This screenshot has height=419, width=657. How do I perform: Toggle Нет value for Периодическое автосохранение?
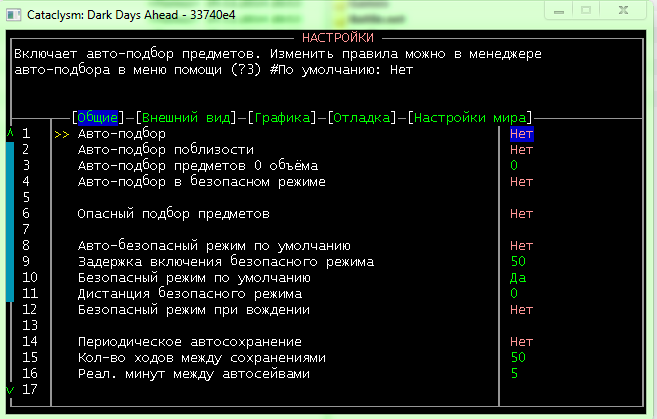tap(522, 341)
